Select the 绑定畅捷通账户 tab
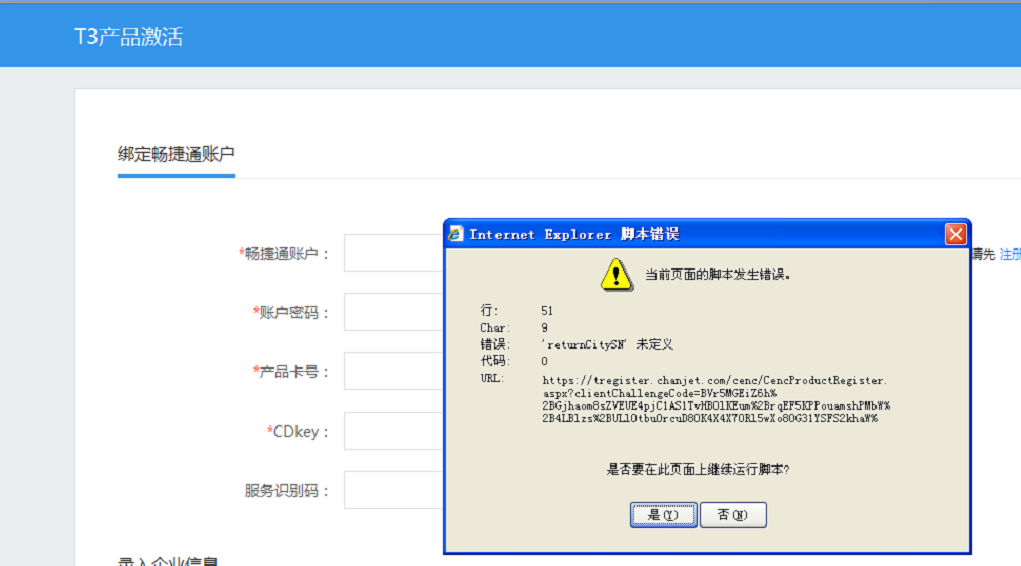 pyautogui.click(x=176, y=154)
